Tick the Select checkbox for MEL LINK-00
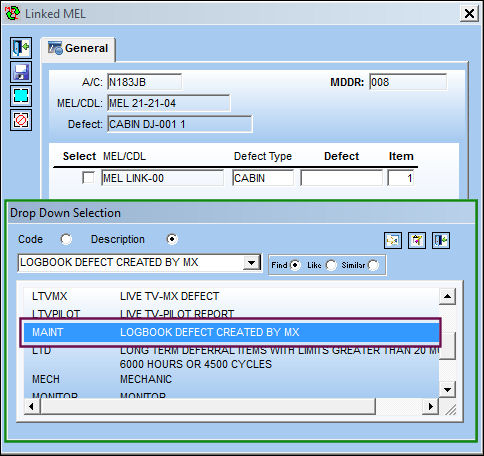 [x=88, y=178]
